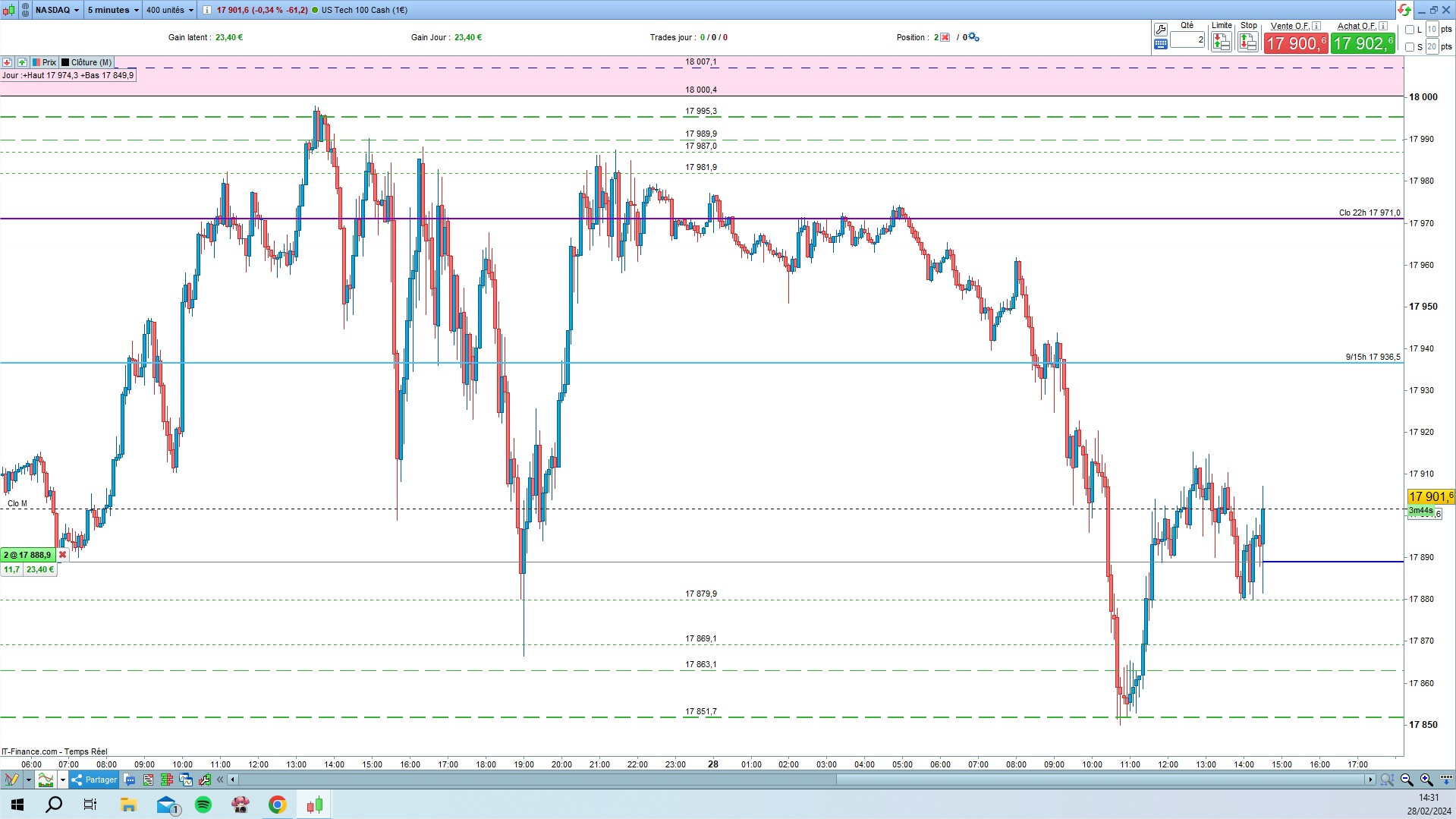Open the 5 minutes timeframe dropdown
Screen dimensions: 1456x819
pyautogui.click(x=113, y=10)
